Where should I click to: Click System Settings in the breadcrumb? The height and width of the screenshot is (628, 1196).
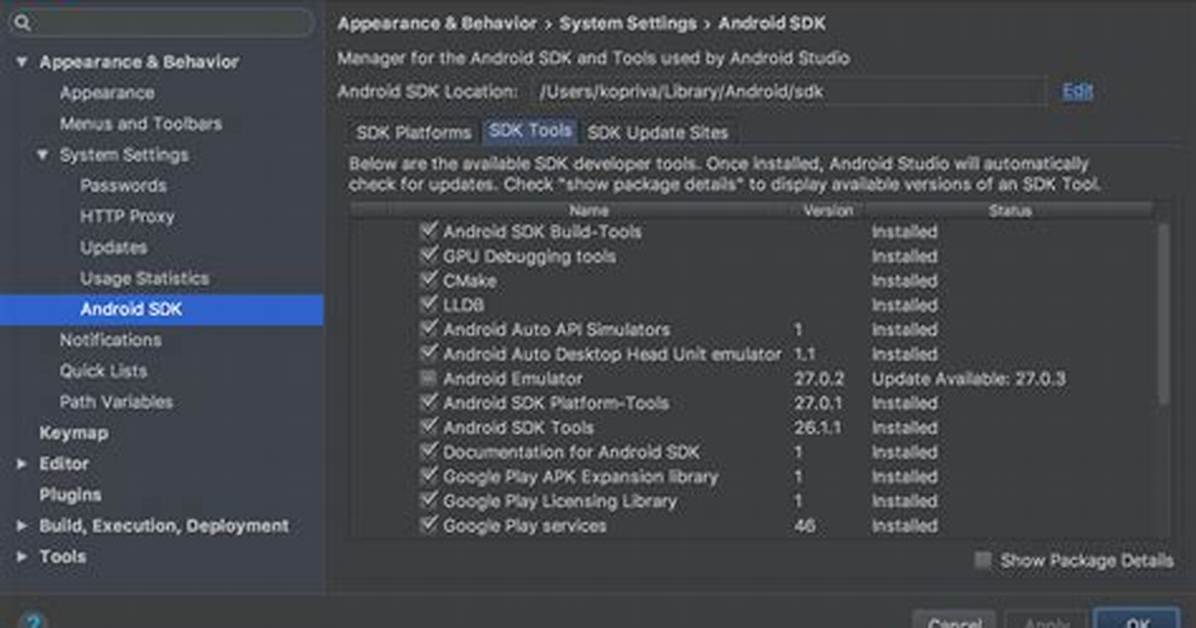(x=628, y=24)
